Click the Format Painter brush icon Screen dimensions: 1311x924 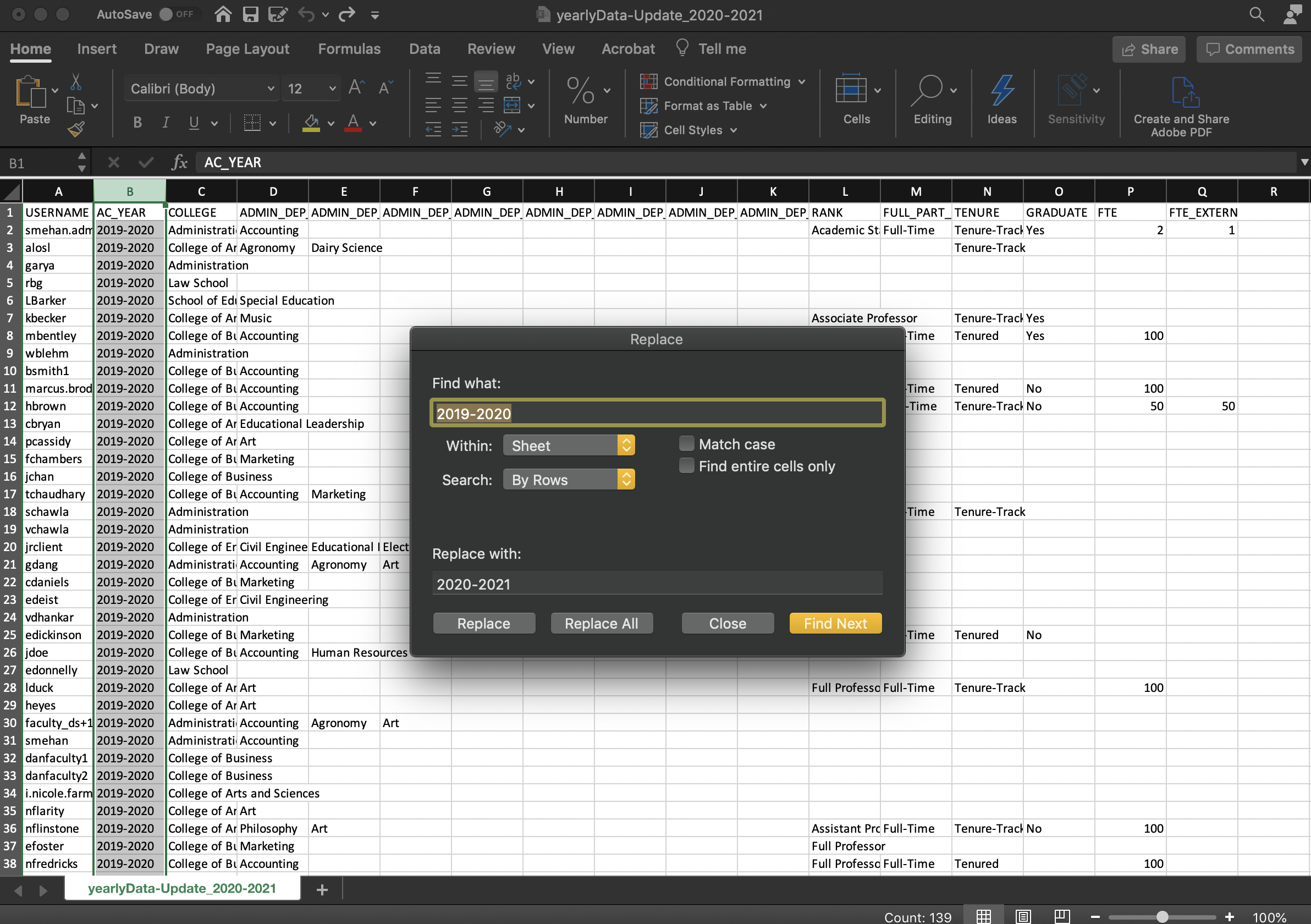pos(76,130)
